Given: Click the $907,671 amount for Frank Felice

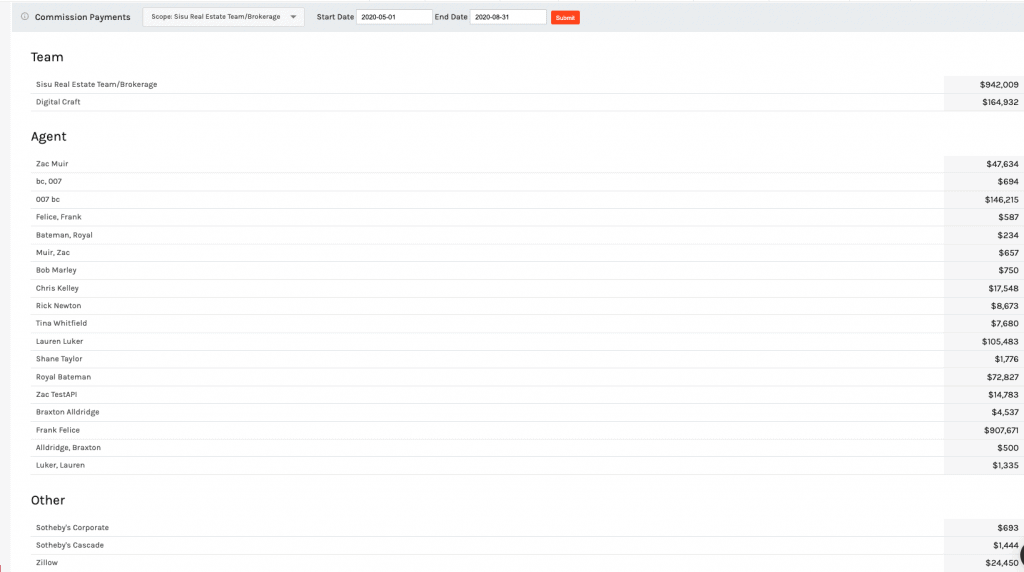Looking at the screenshot, I should [x=1001, y=430].
